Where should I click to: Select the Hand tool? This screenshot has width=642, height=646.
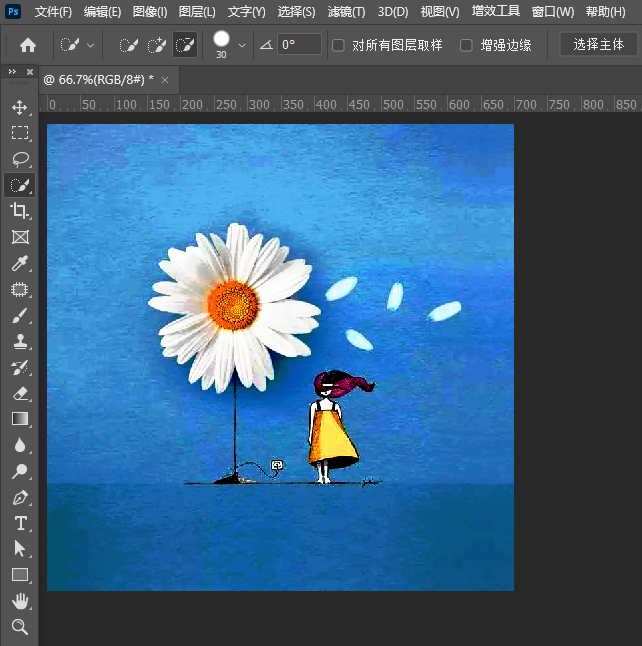tap(20, 601)
